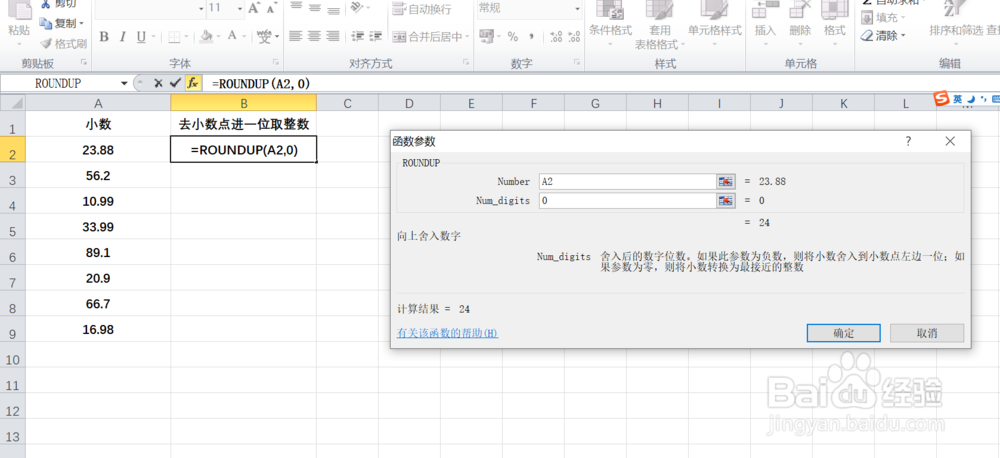Click the Number input field containing A2
The height and width of the screenshot is (458, 1000).
(x=628, y=182)
